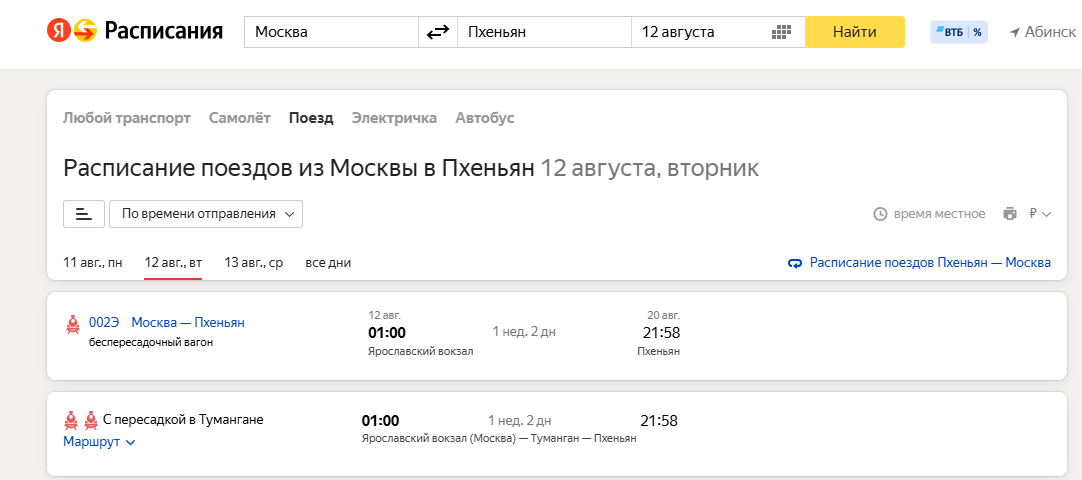Select the Электричка transport tab

[394, 118]
